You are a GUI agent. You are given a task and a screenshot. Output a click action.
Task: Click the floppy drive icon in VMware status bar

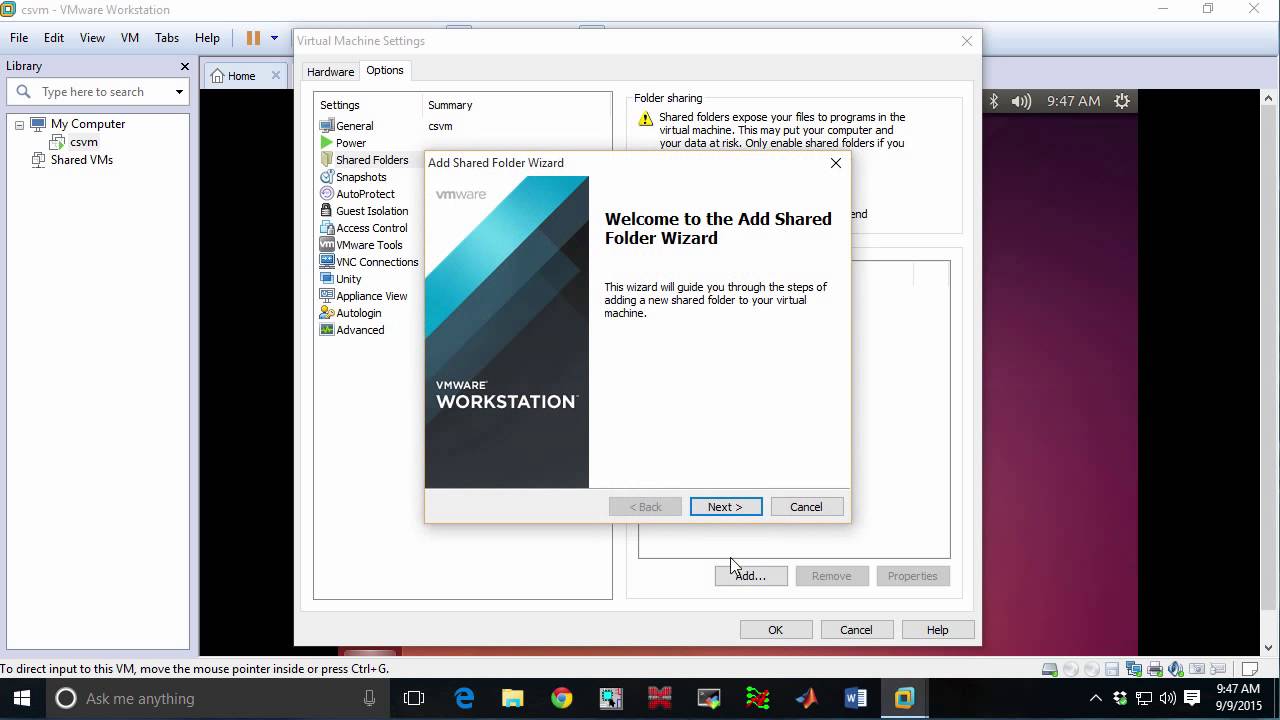pos(1112,669)
